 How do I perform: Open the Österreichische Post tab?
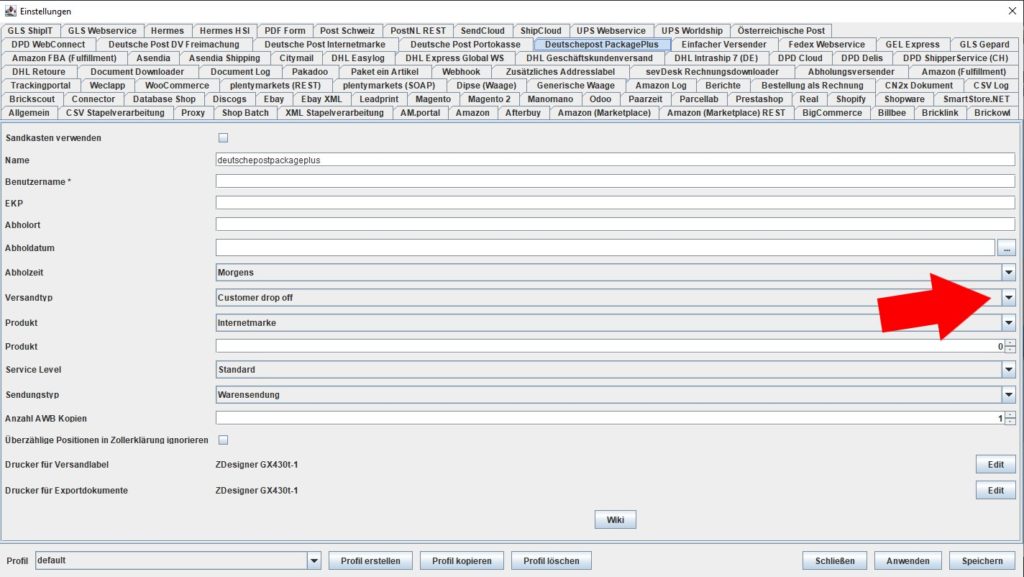pos(781,31)
